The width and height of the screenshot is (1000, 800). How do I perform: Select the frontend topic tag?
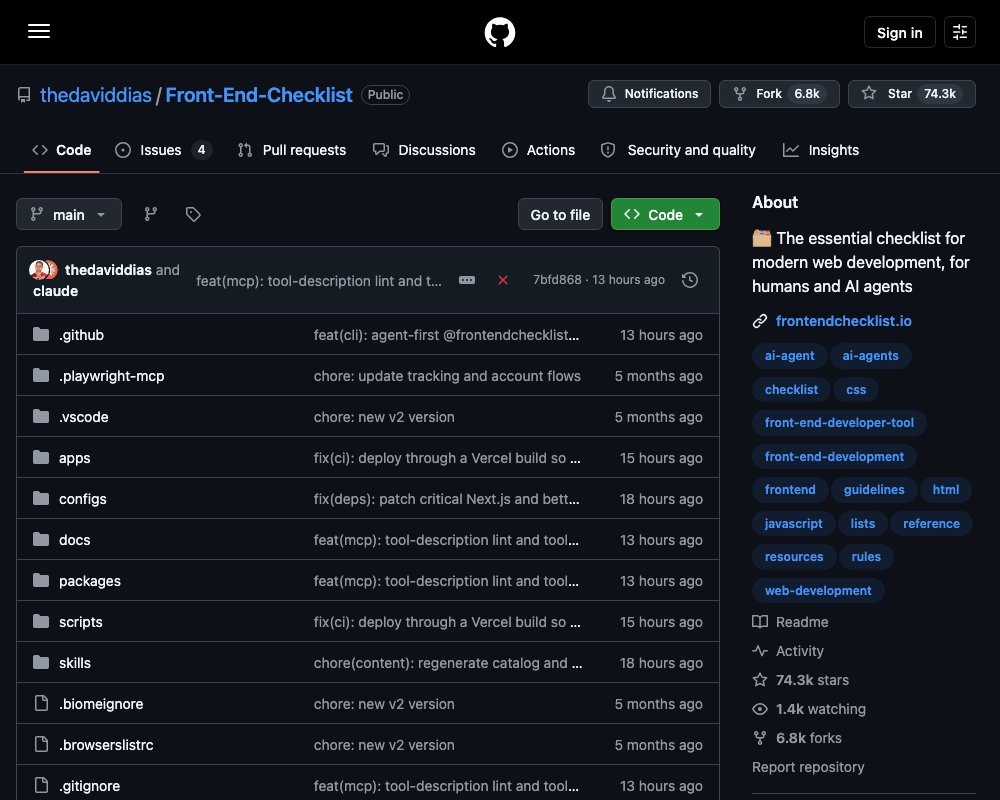[x=790, y=489]
